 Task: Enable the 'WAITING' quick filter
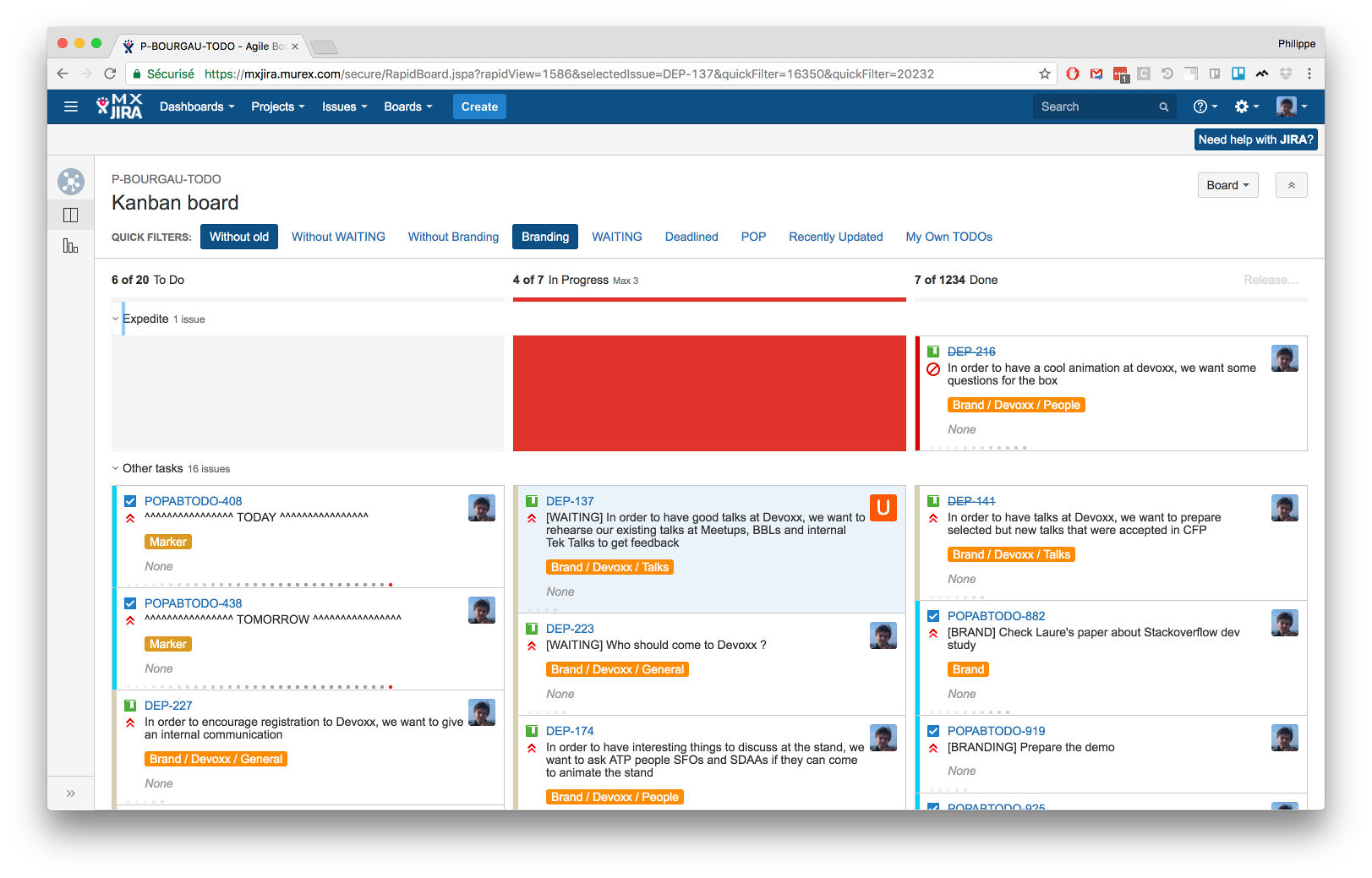click(617, 237)
